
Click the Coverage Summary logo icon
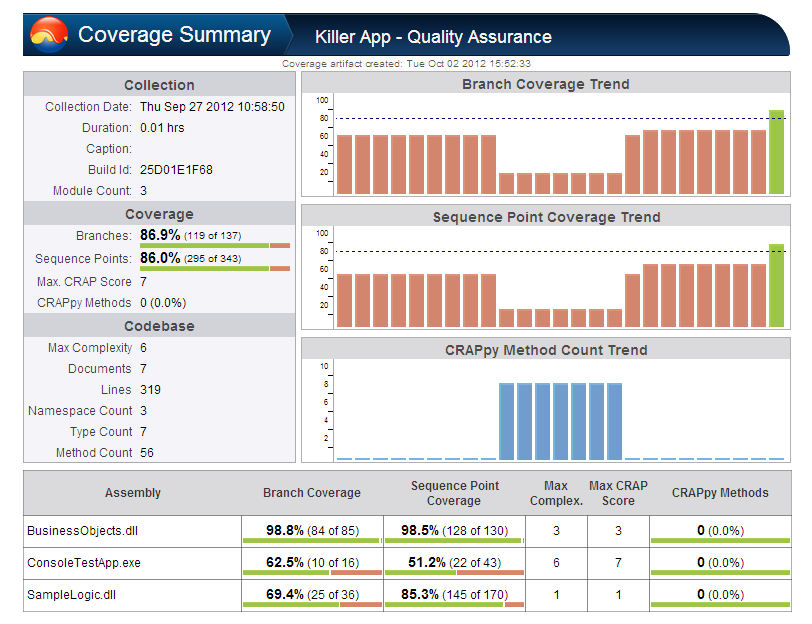(x=49, y=35)
